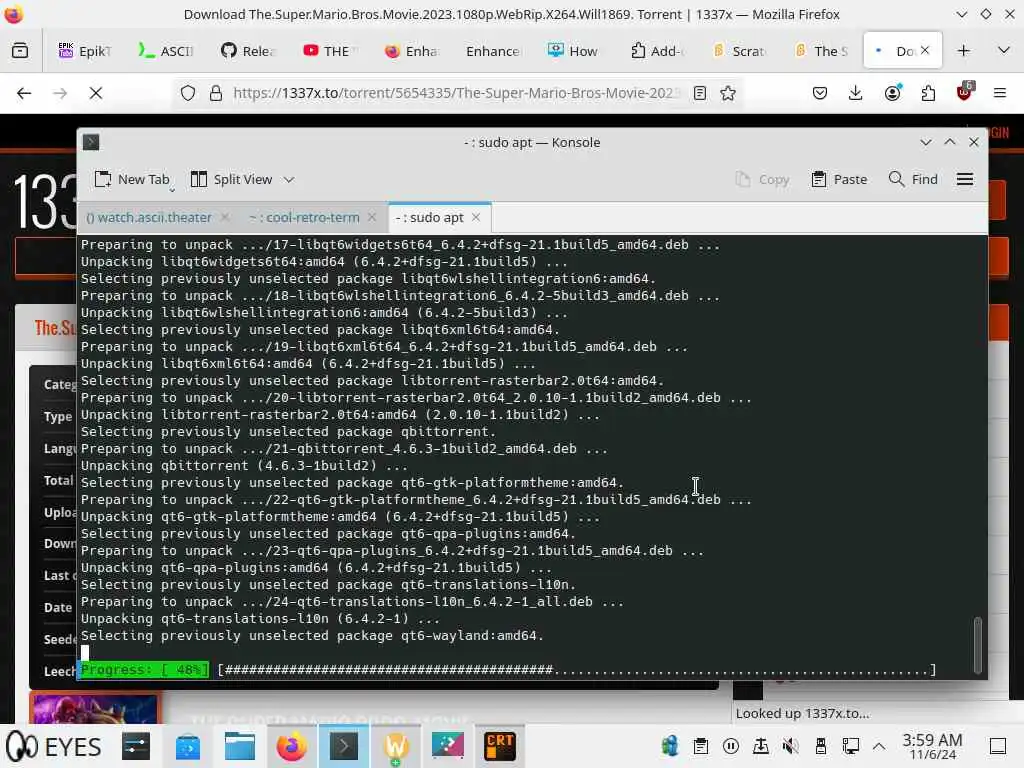Open Firefox window title dropdown arrow
1024x768 pixels.
pyautogui.click(x=961, y=14)
